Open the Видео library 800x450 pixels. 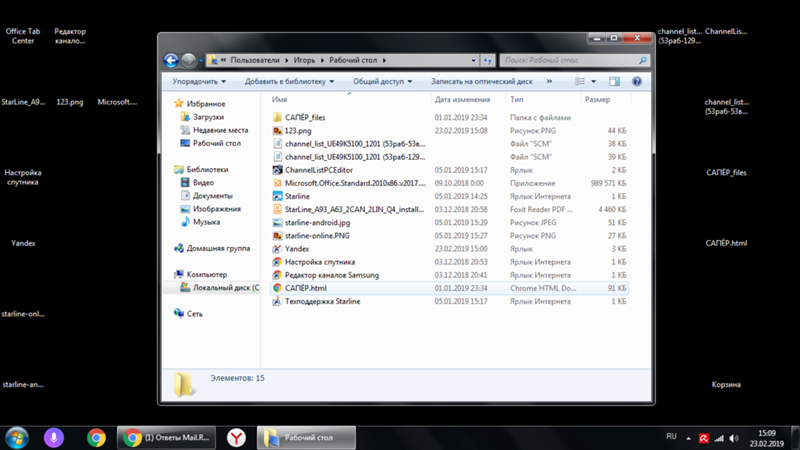(x=203, y=183)
